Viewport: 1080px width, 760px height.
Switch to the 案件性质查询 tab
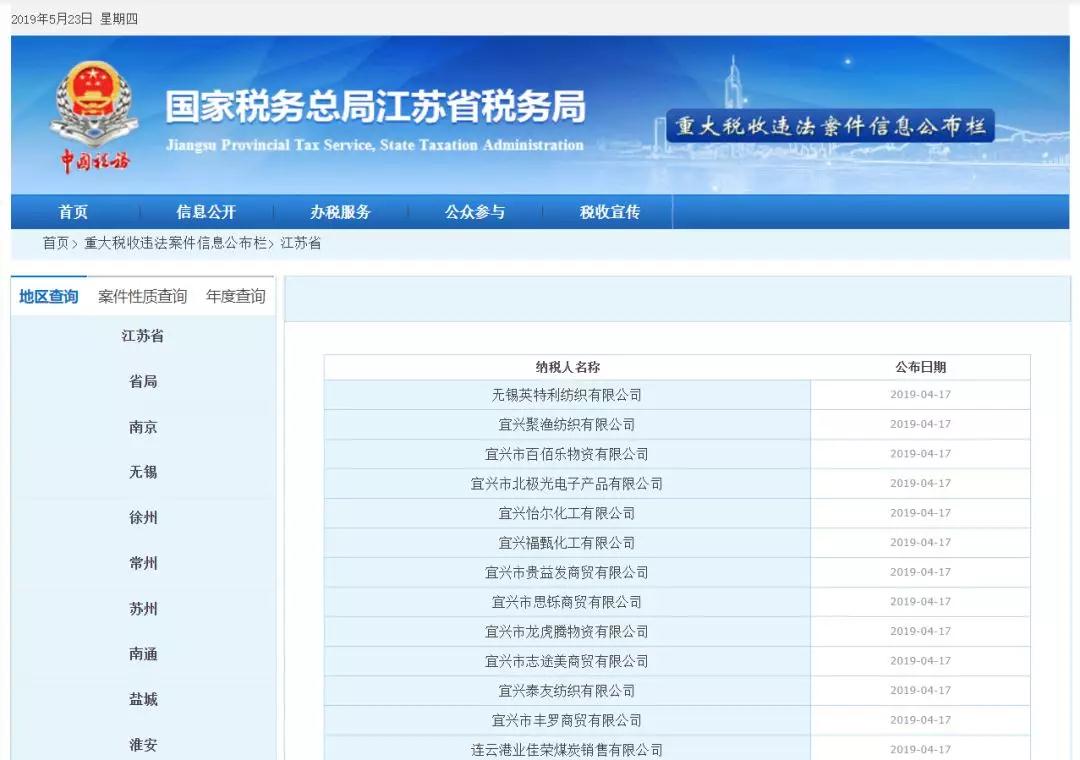[143, 296]
